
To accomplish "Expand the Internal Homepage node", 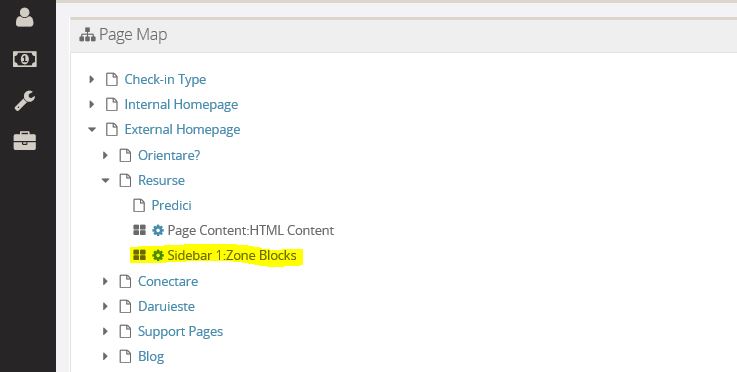I will click(x=92, y=104).
